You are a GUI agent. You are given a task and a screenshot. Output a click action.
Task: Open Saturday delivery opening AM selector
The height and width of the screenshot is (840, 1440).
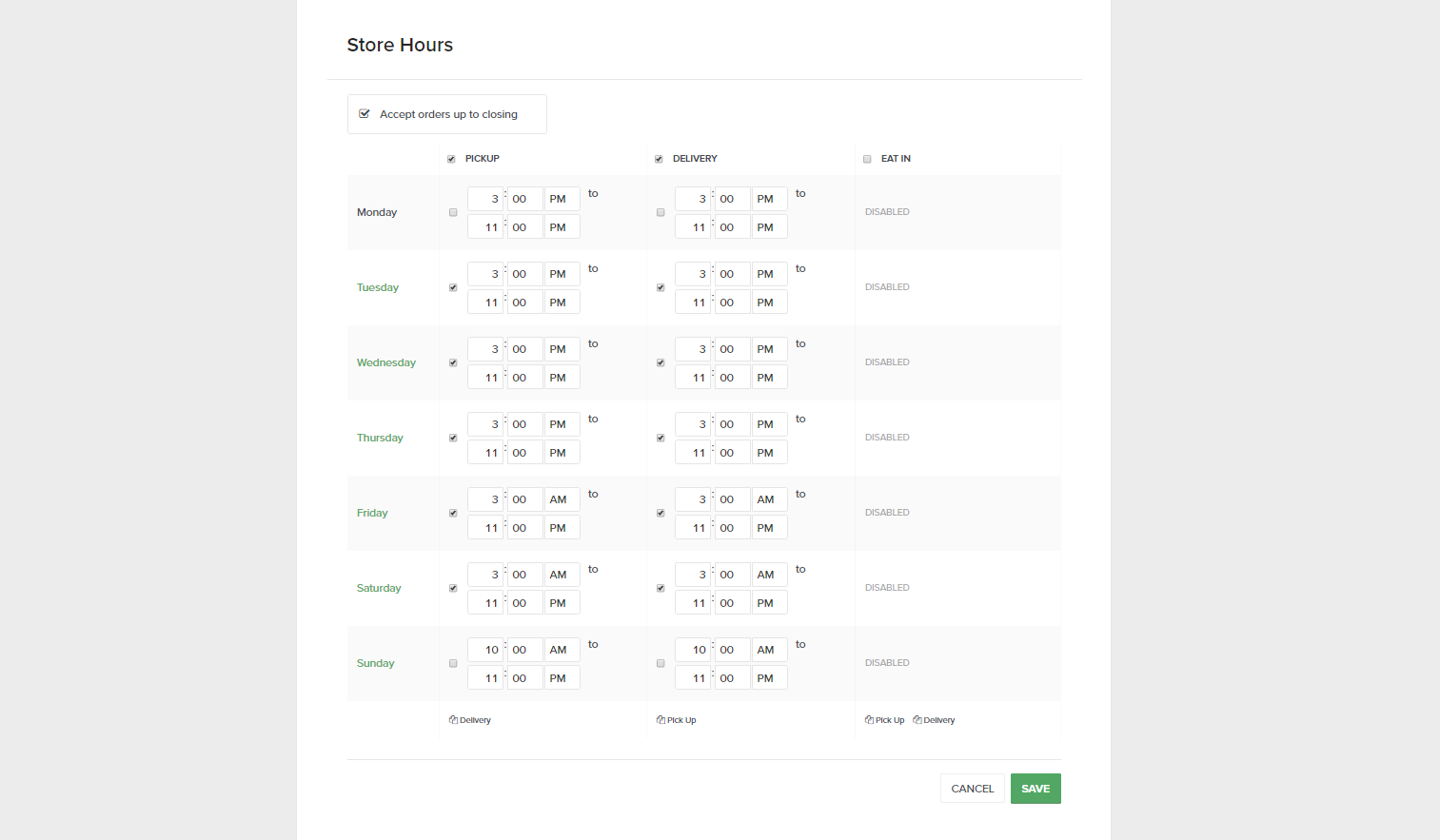coord(769,575)
